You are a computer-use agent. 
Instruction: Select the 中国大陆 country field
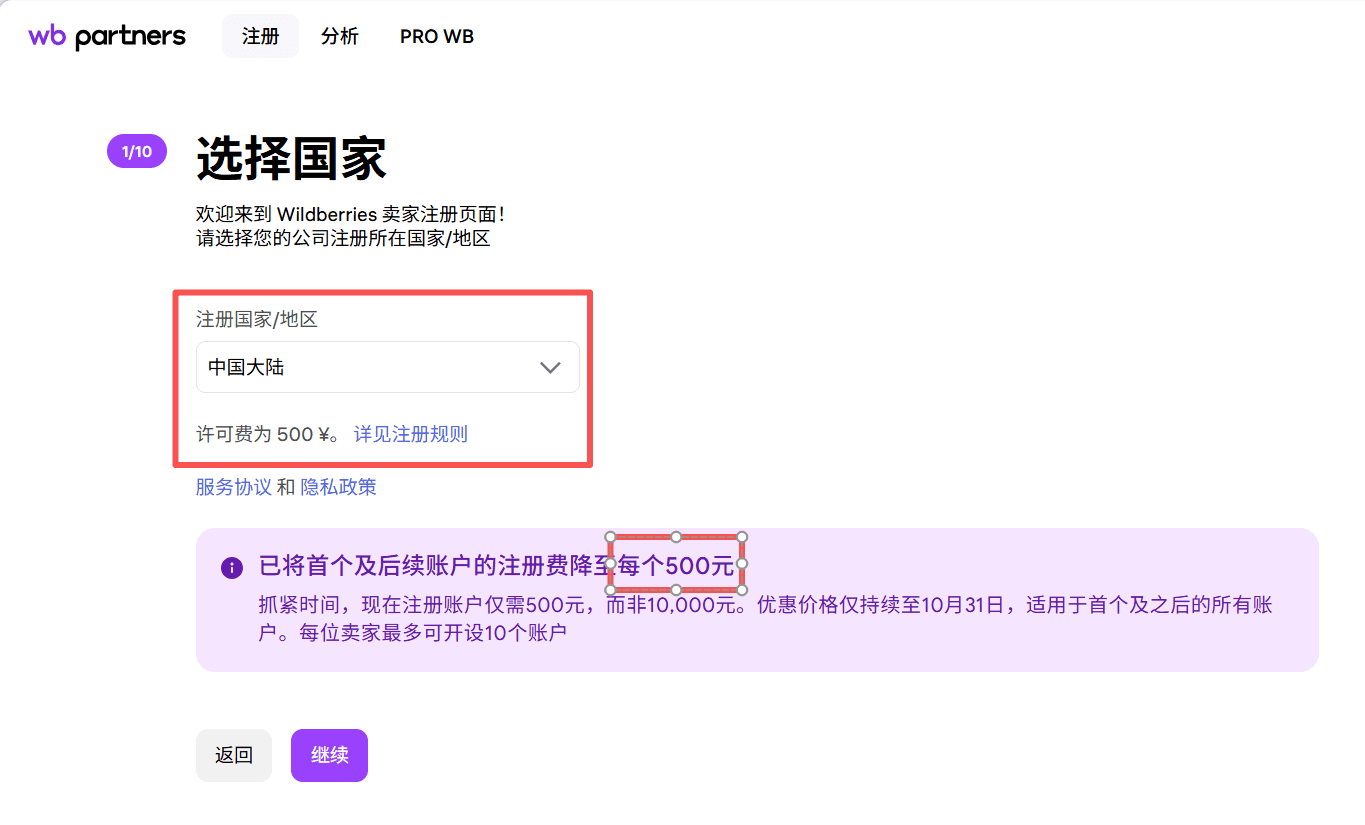pos(387,367)
